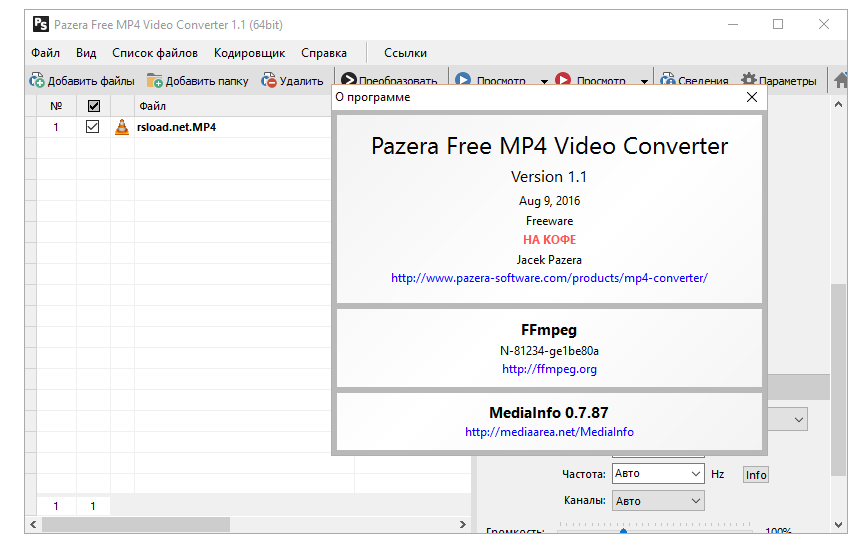
Task: Click the right panel vertical scrollbar thumb
Action: pyautogui.click(x=839, y=380)
